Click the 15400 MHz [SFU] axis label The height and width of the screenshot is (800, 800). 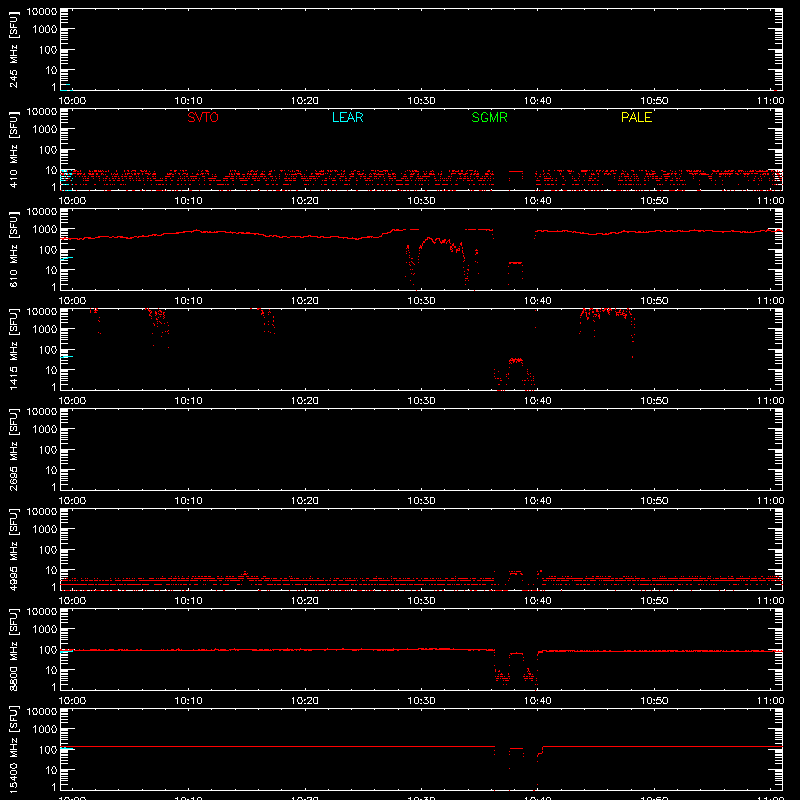13,749
